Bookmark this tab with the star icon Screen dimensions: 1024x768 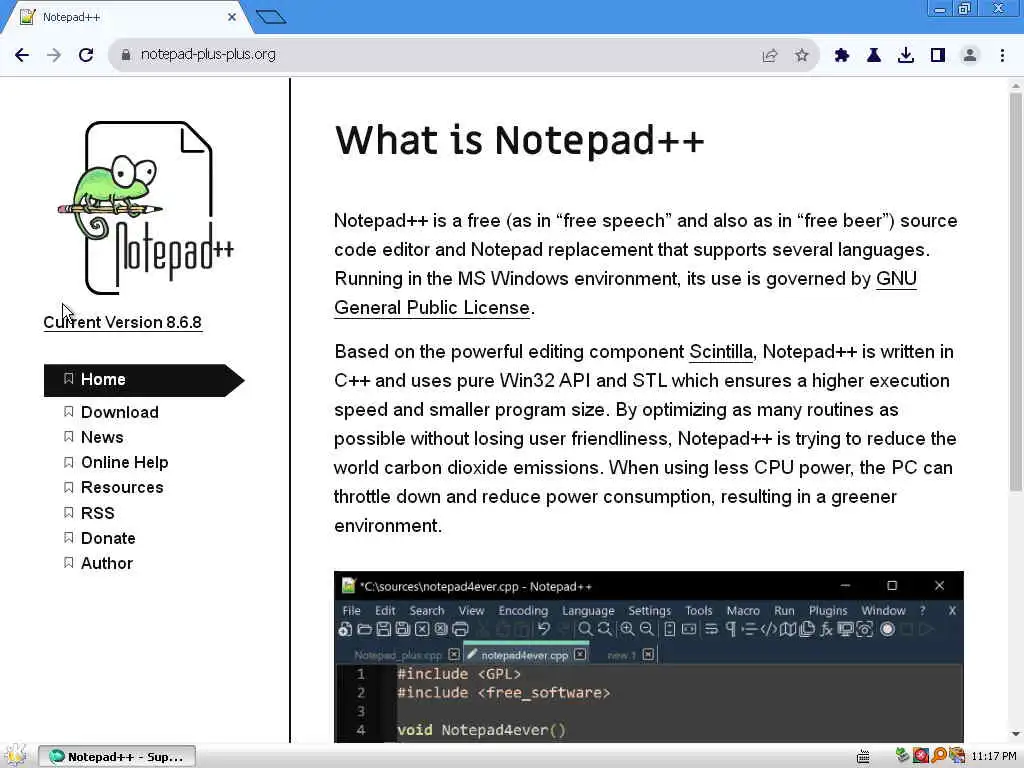[x=802, y=55]
